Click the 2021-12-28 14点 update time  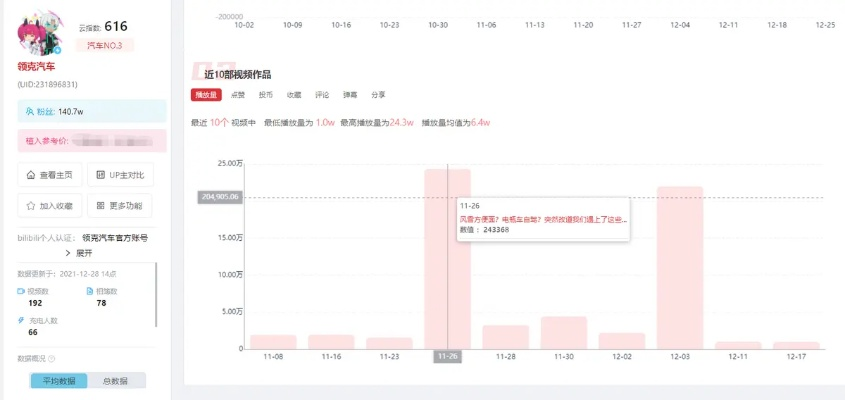tap(87, 274)
